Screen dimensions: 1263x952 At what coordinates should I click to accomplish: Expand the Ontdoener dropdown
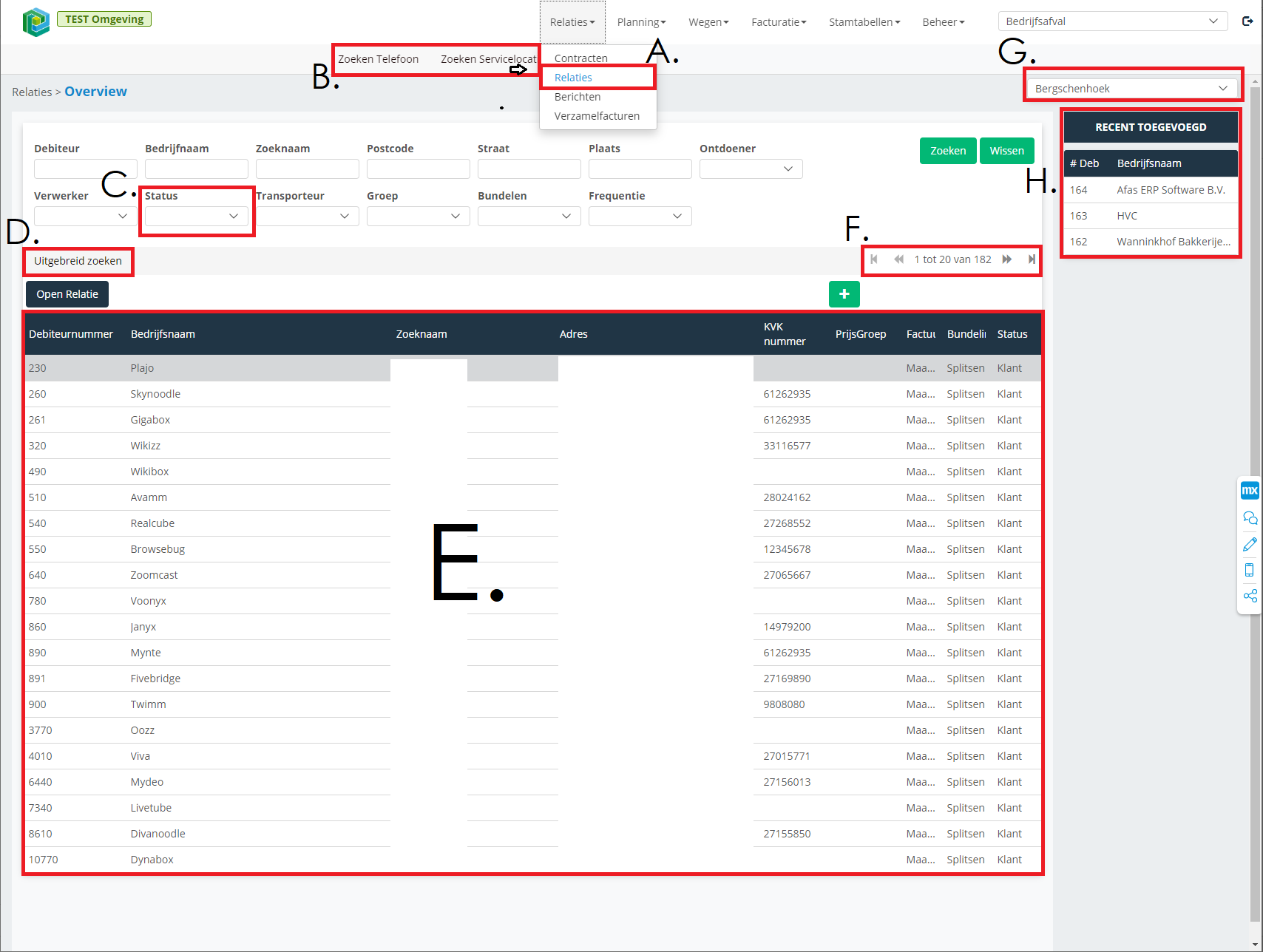coord(751,169)
